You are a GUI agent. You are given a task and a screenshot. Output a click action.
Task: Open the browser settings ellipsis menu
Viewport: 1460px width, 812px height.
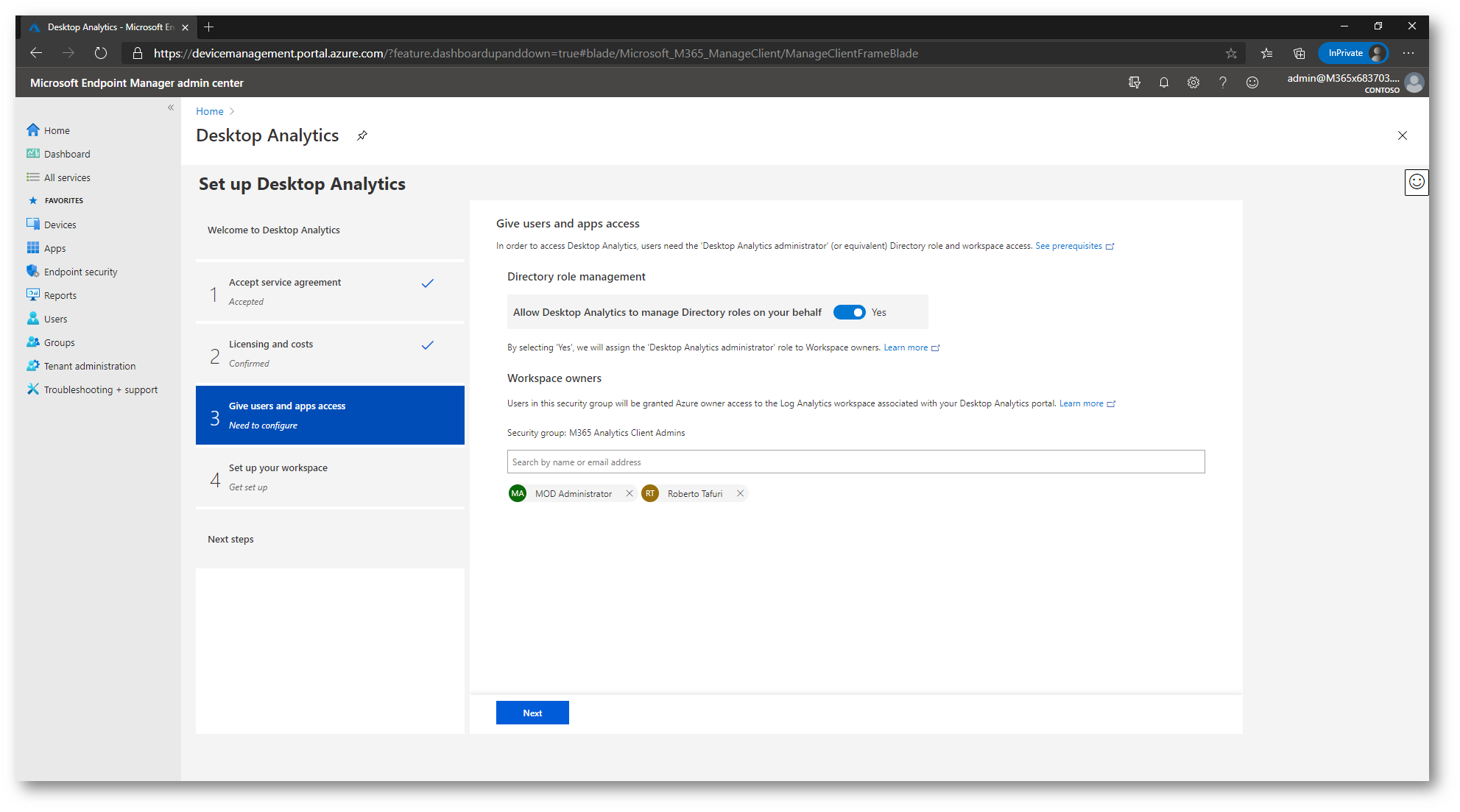pyautogui.click(x=1408, y=53)
